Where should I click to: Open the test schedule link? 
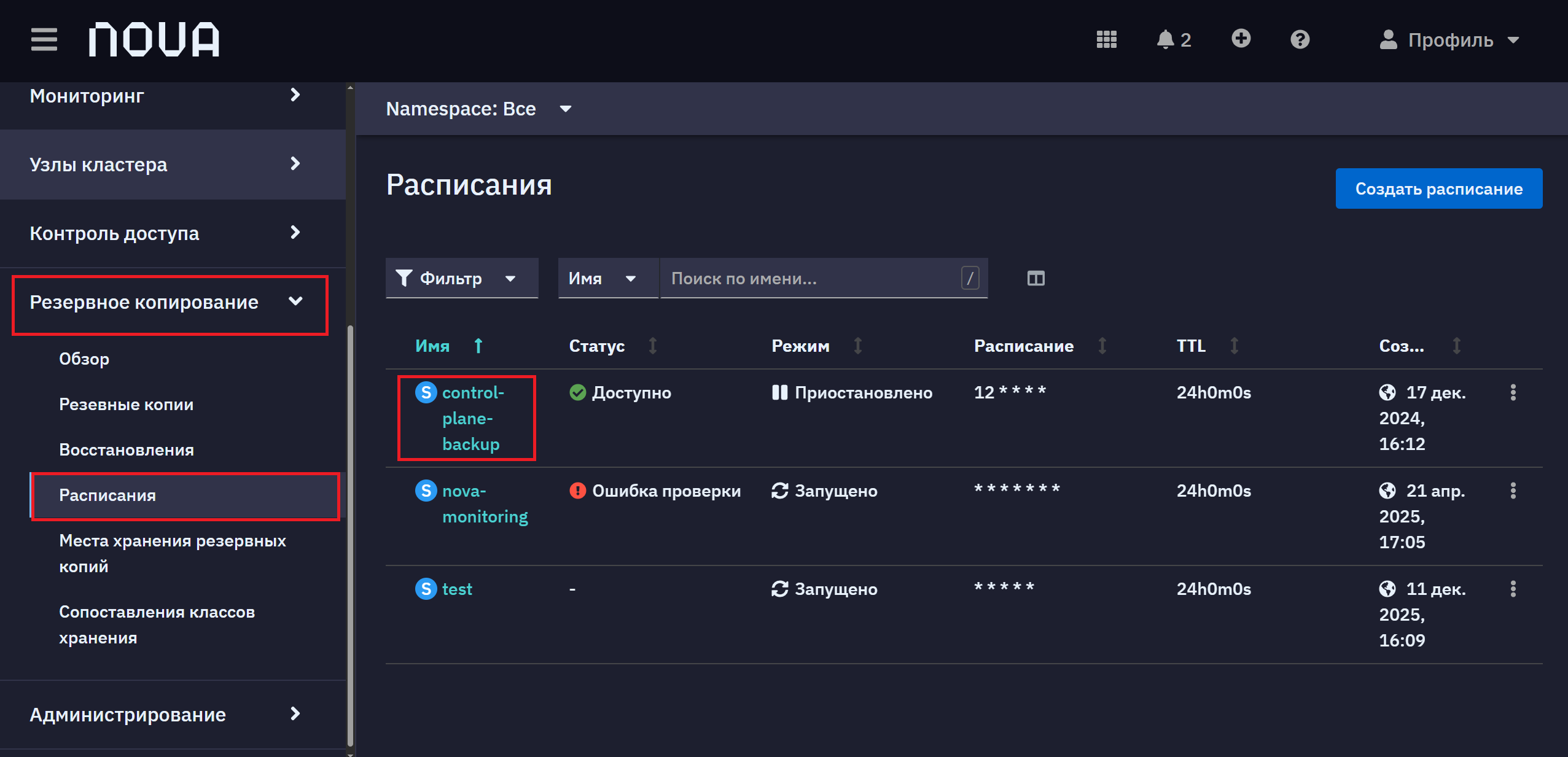click(457, 589)
